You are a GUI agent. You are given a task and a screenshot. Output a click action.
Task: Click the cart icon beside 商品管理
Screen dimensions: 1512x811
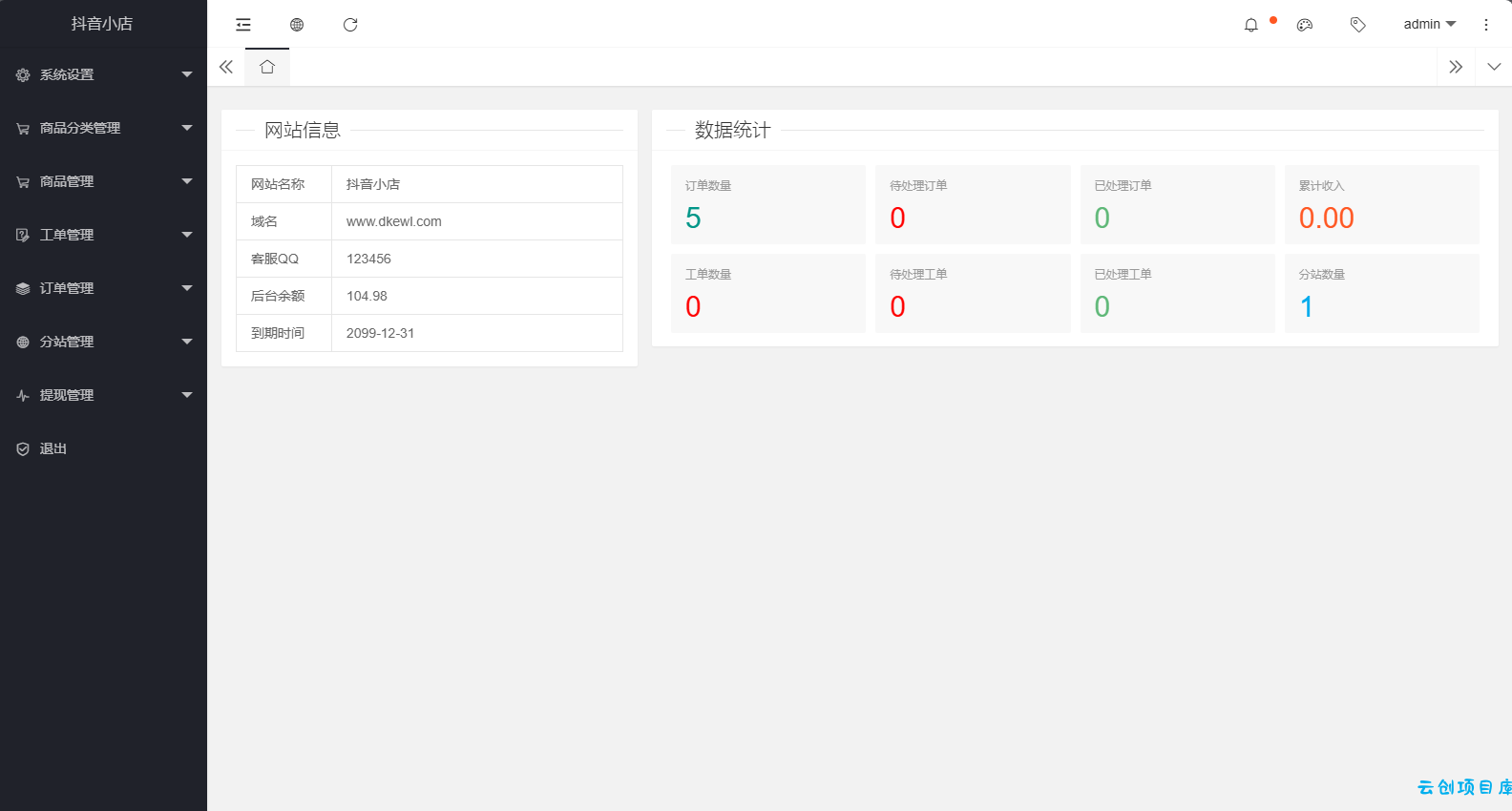pos(23,182)
